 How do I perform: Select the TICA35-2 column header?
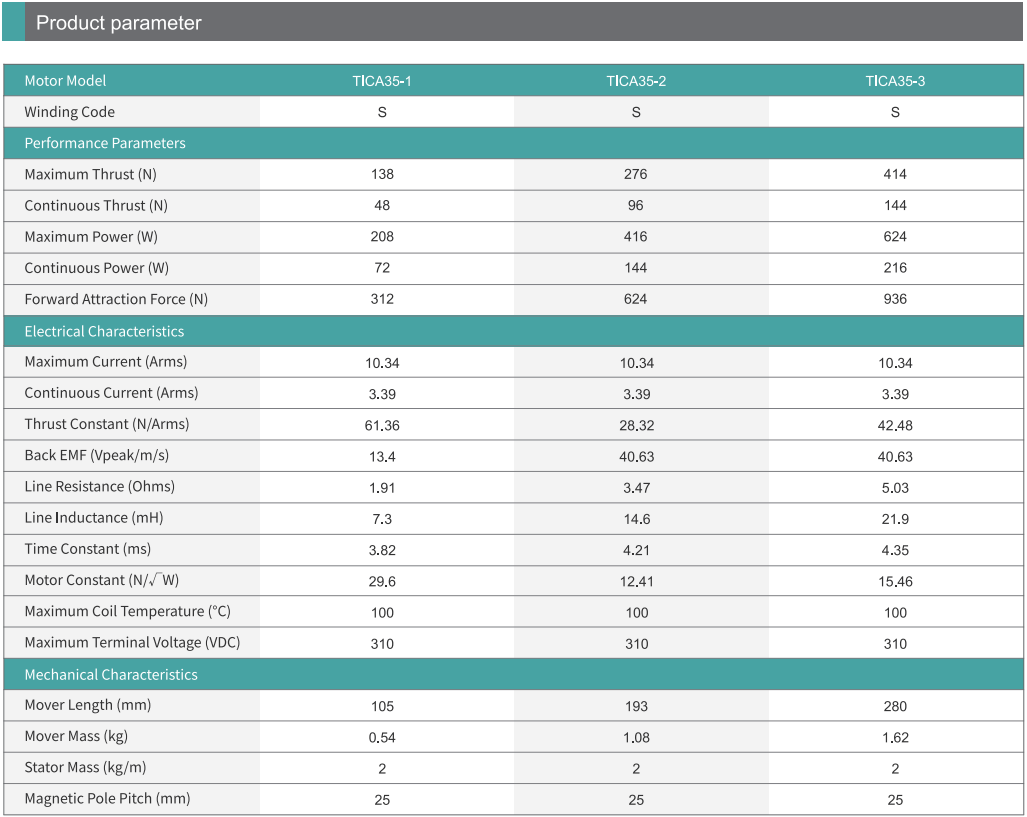636,81
